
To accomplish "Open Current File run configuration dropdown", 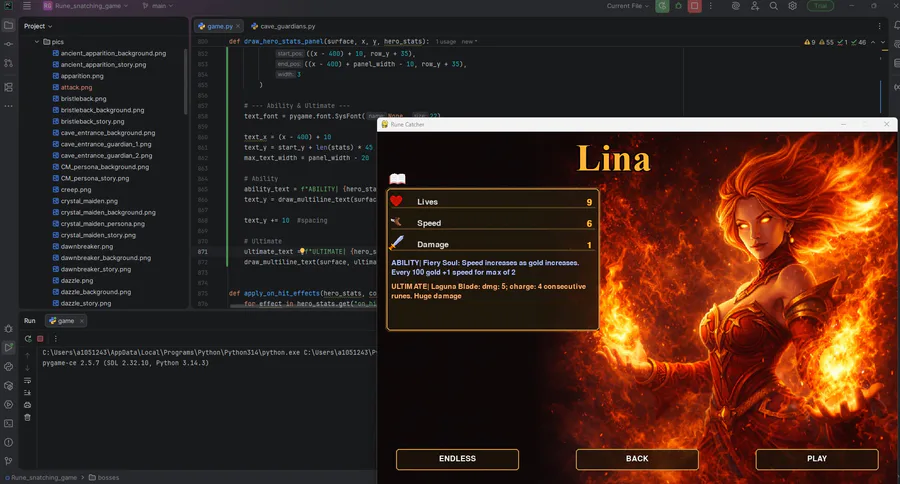I will point(628,6).
